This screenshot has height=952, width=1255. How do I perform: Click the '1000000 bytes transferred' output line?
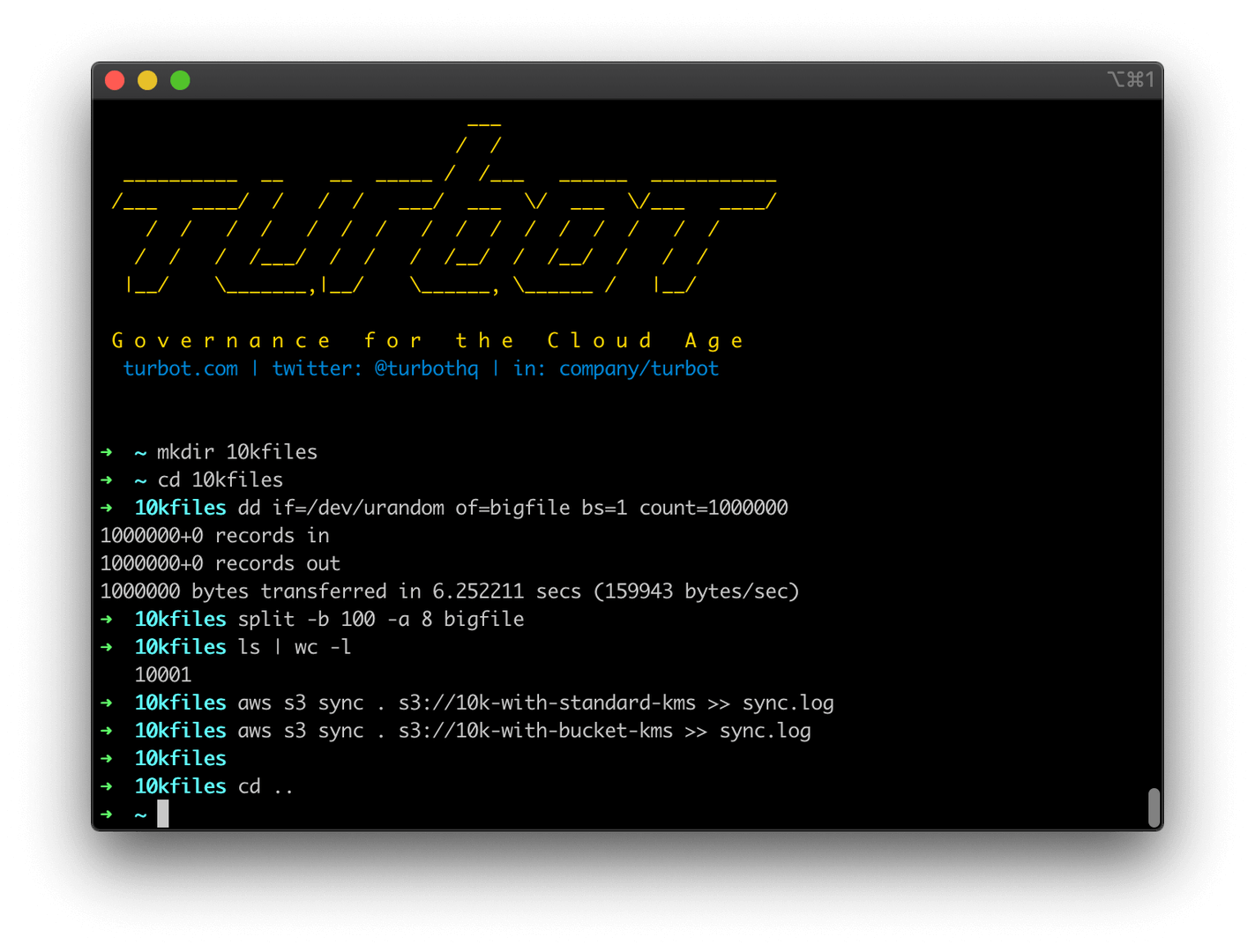pos(450,591)
